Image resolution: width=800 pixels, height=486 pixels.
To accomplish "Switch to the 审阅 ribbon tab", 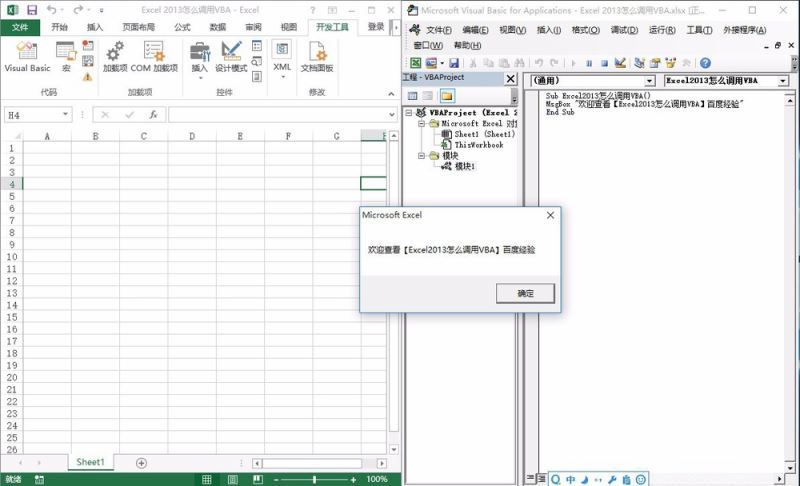I will 253,27.
